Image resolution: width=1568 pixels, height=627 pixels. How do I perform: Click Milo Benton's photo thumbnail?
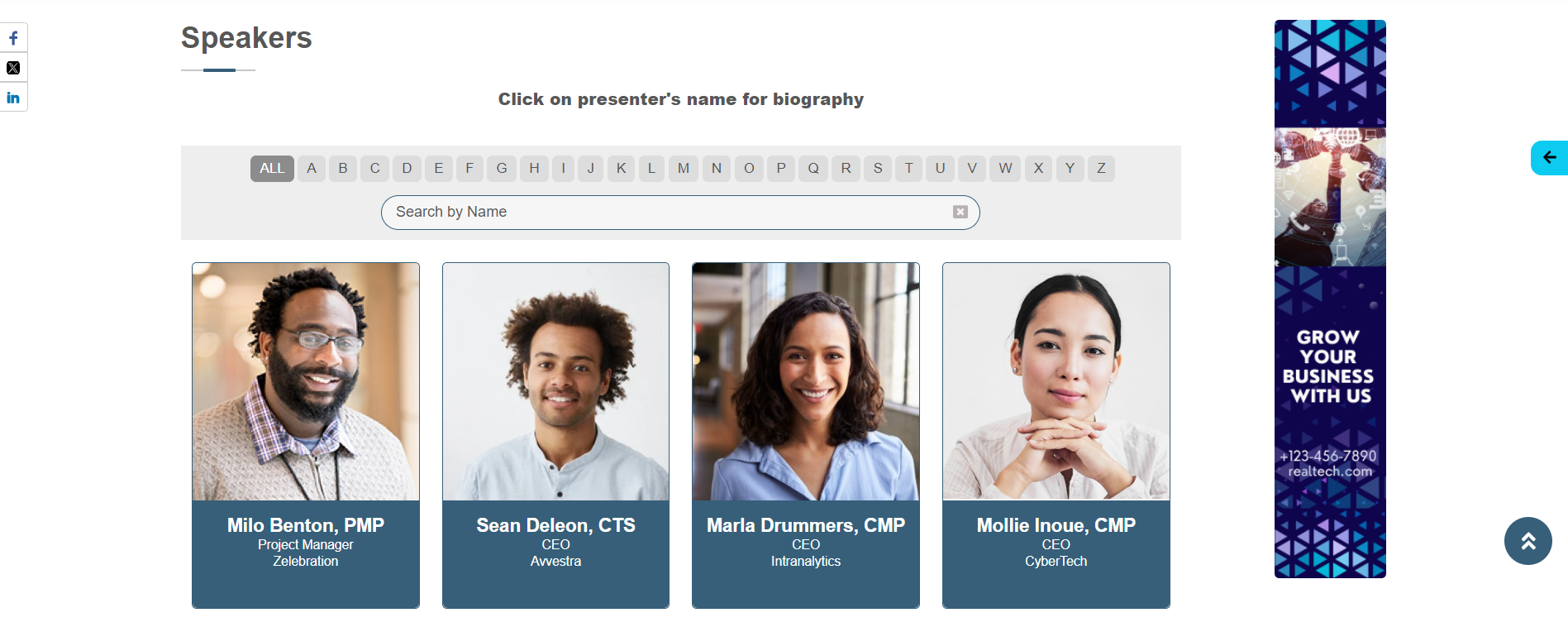[306, 381]
